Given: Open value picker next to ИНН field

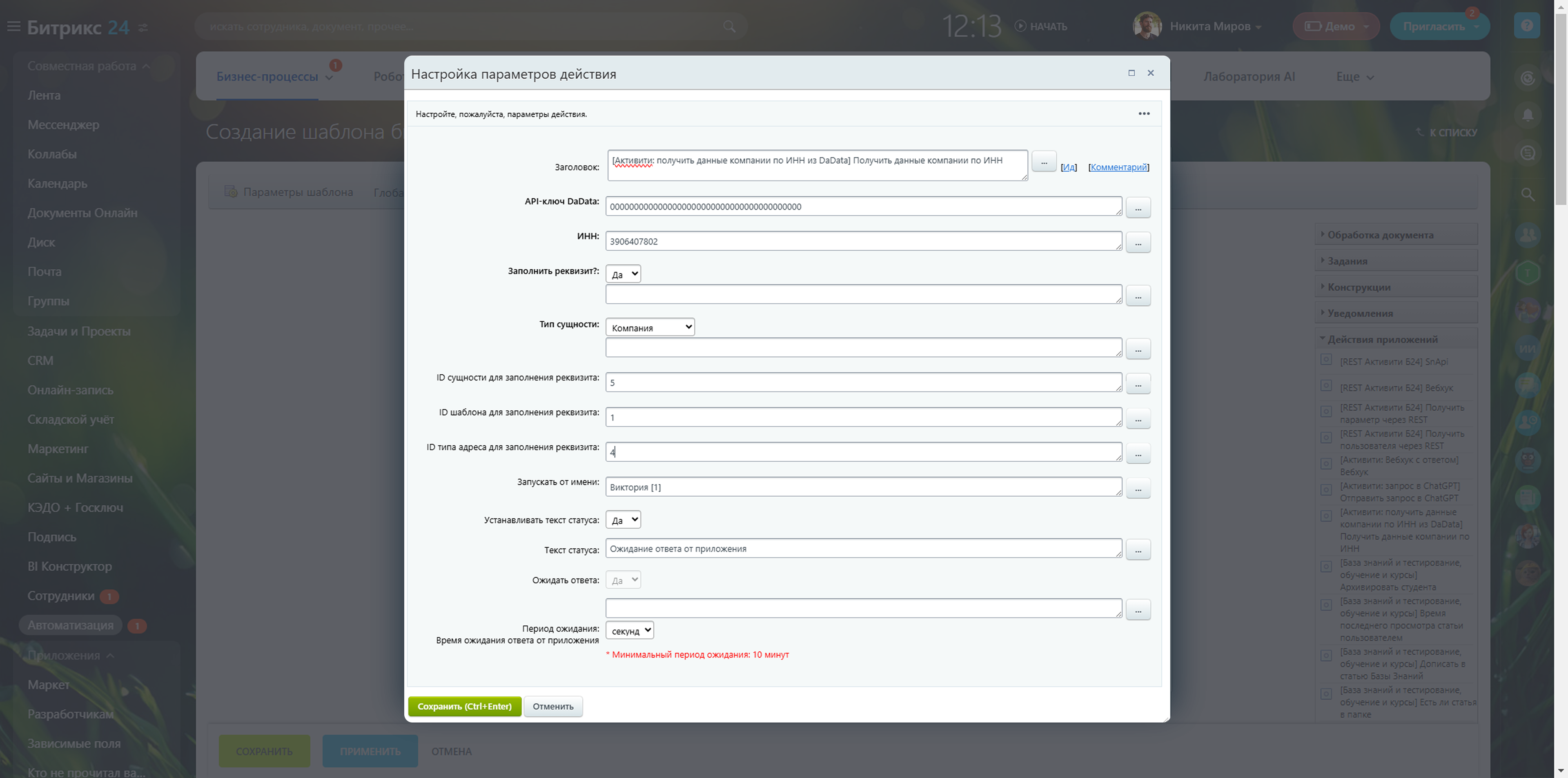Looking at the screenshot, I should click(1138, 243).
